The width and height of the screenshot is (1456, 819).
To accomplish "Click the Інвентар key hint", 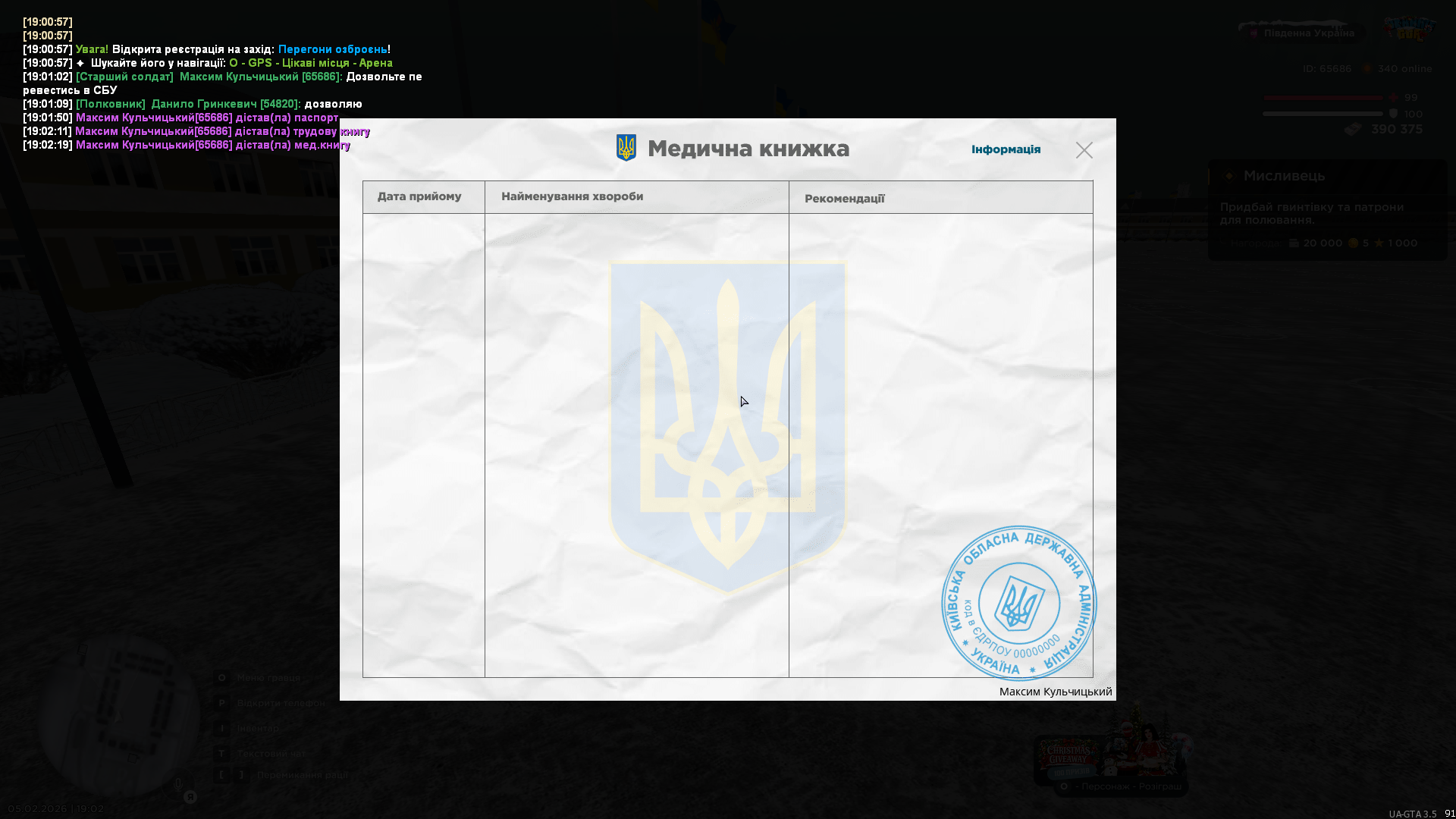I will [257, 728].
